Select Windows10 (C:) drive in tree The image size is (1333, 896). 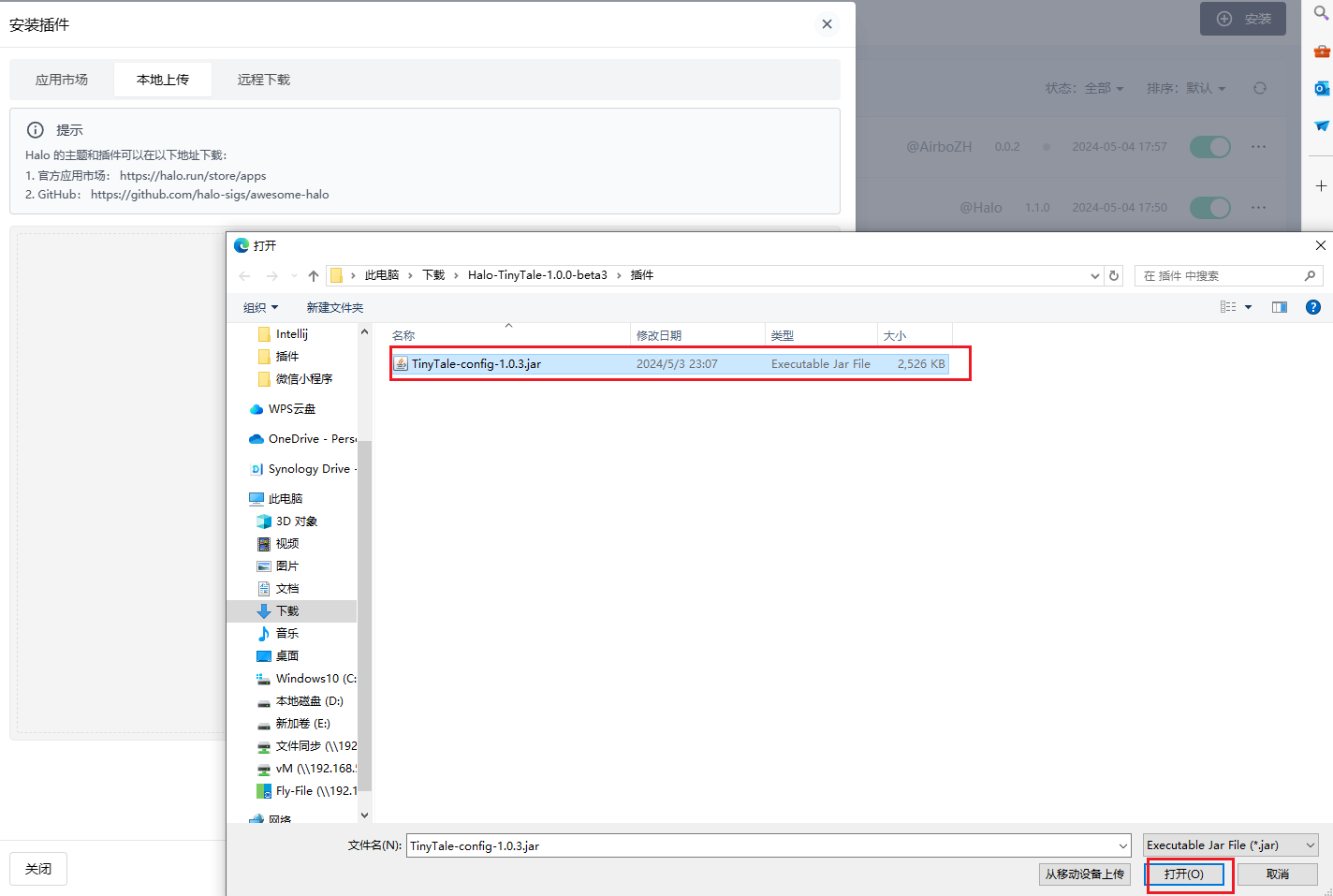pyautogui.click(x=306, y=679)
